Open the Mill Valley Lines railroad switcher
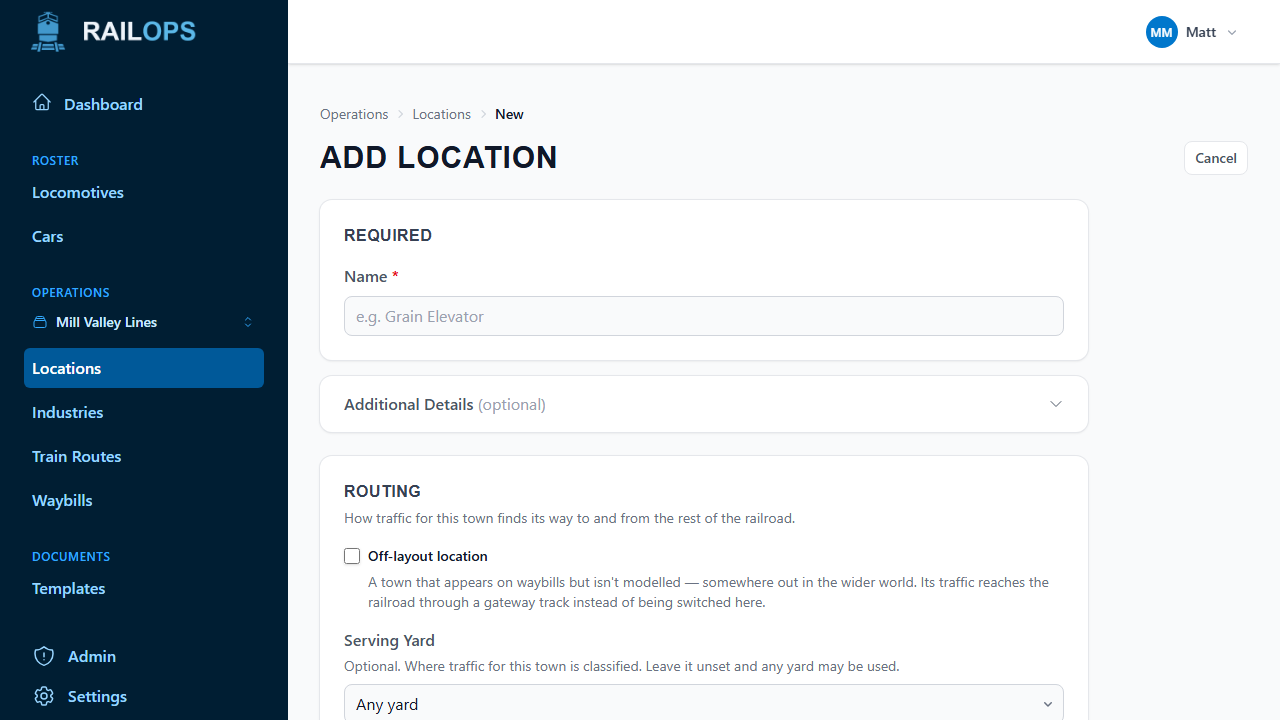1280x720 pixels. (x=144, y=322)
